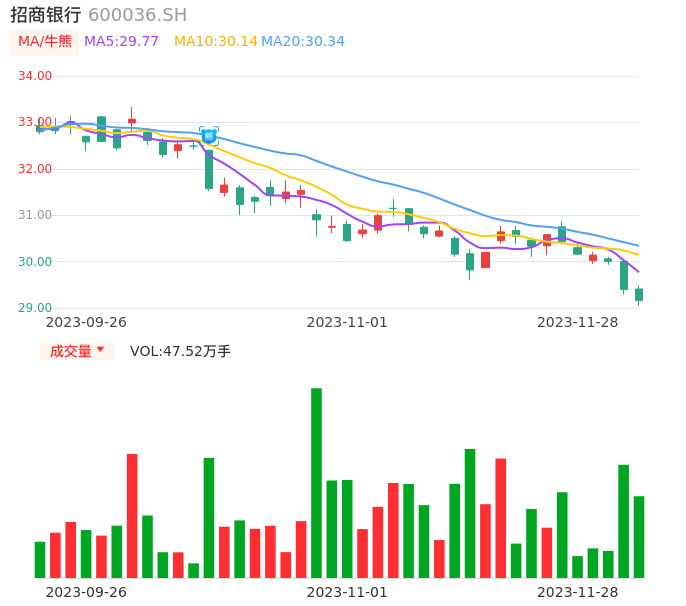Click the long green candlestick below the bear marker

click(209, 170)
